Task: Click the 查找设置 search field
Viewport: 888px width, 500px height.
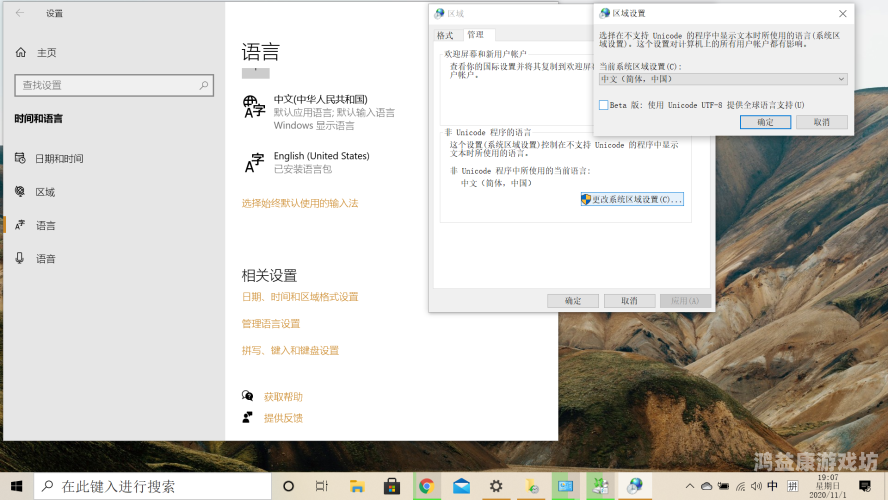Action: (x=114, y=86)
